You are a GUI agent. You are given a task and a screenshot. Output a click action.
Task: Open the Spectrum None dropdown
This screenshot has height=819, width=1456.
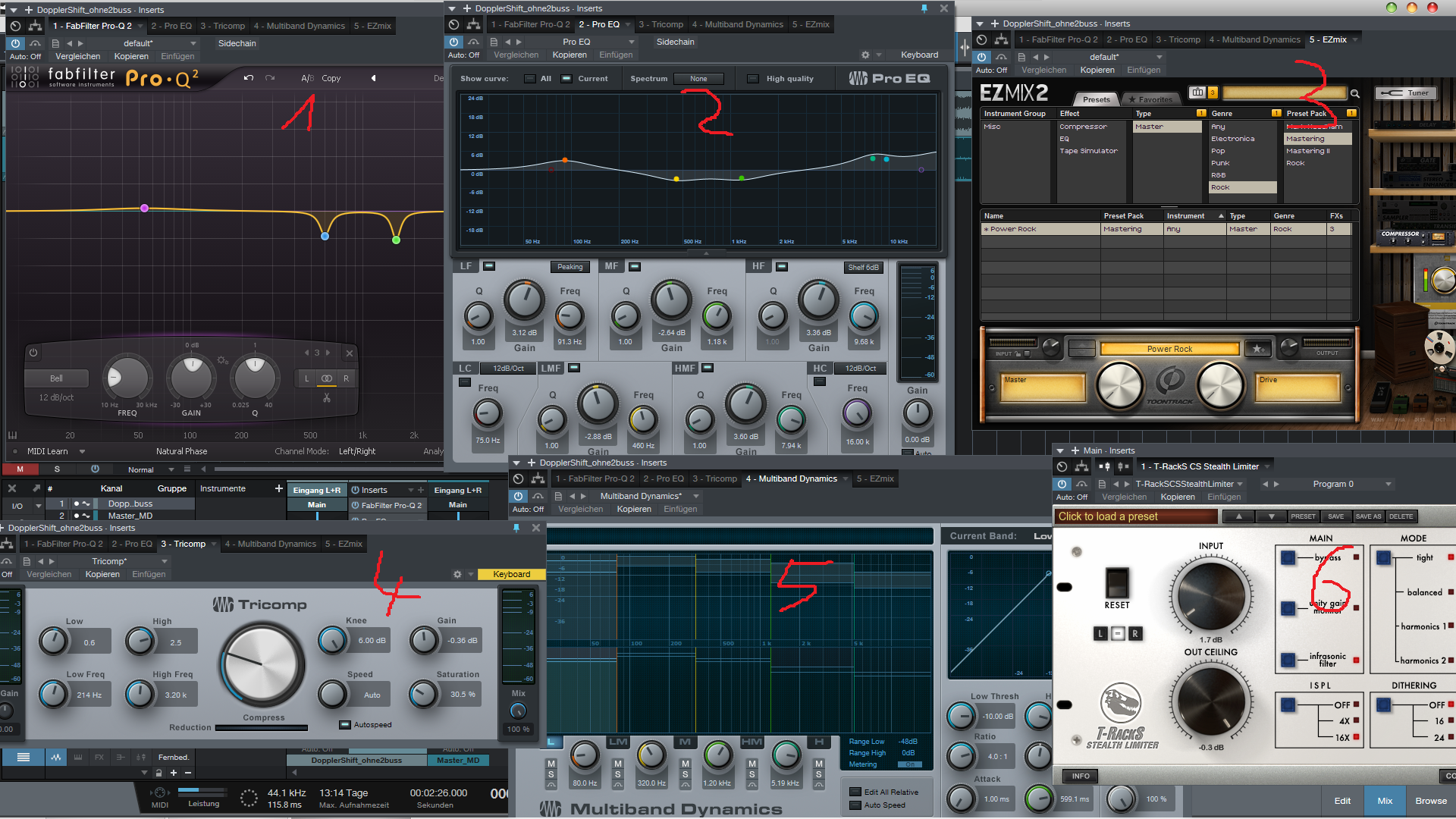(x=698, y=79)
